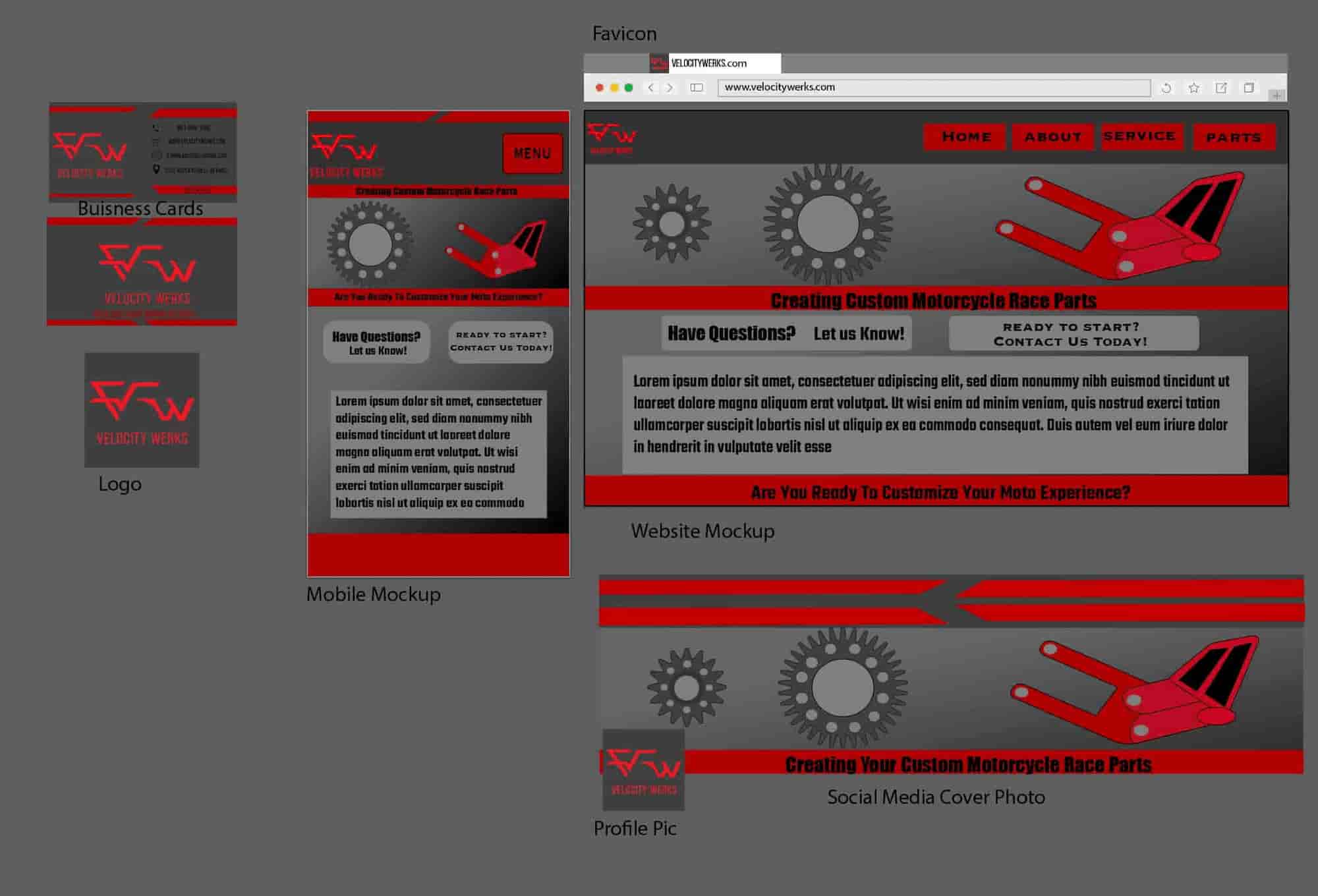Click the reload page icon

click(1166, 88)
